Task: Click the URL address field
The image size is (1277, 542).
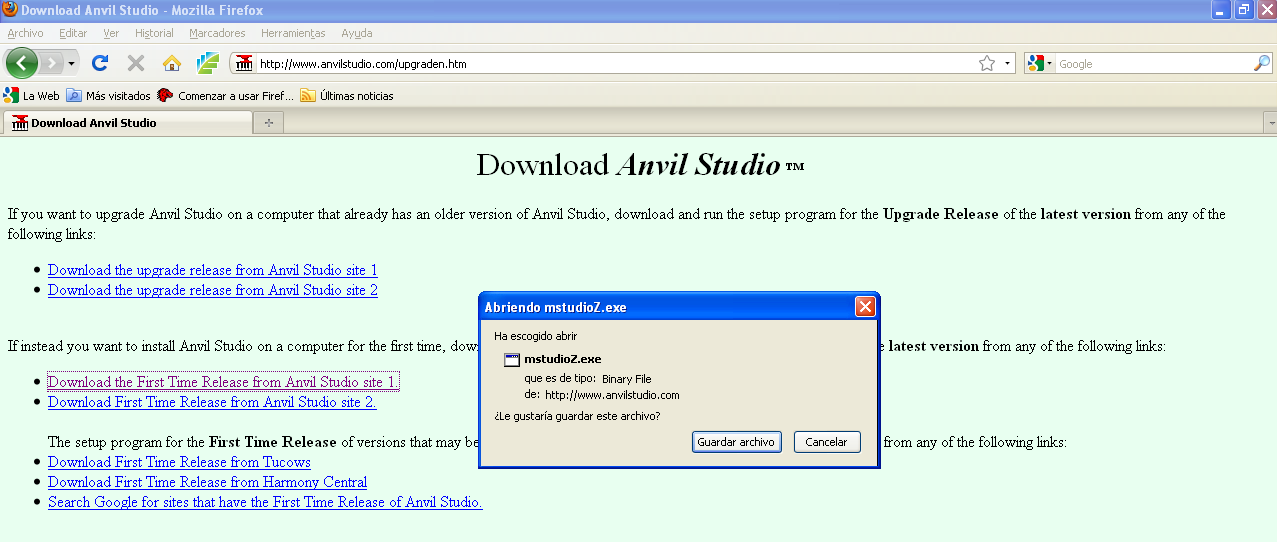Action: coord(615,63)
